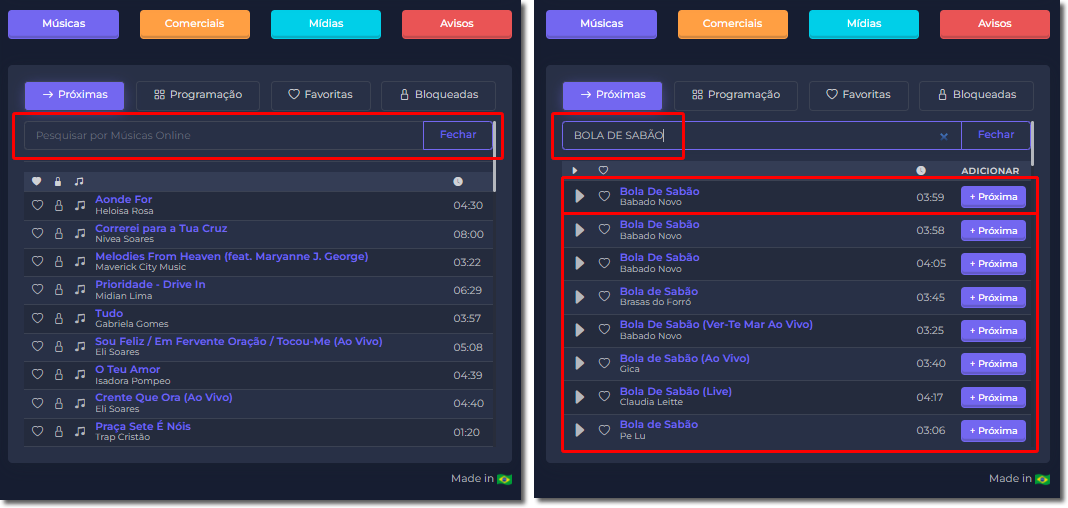Click the music note icon for Praça Sete É Nóis
The image size is (1068, 508).
coord(80,431)
